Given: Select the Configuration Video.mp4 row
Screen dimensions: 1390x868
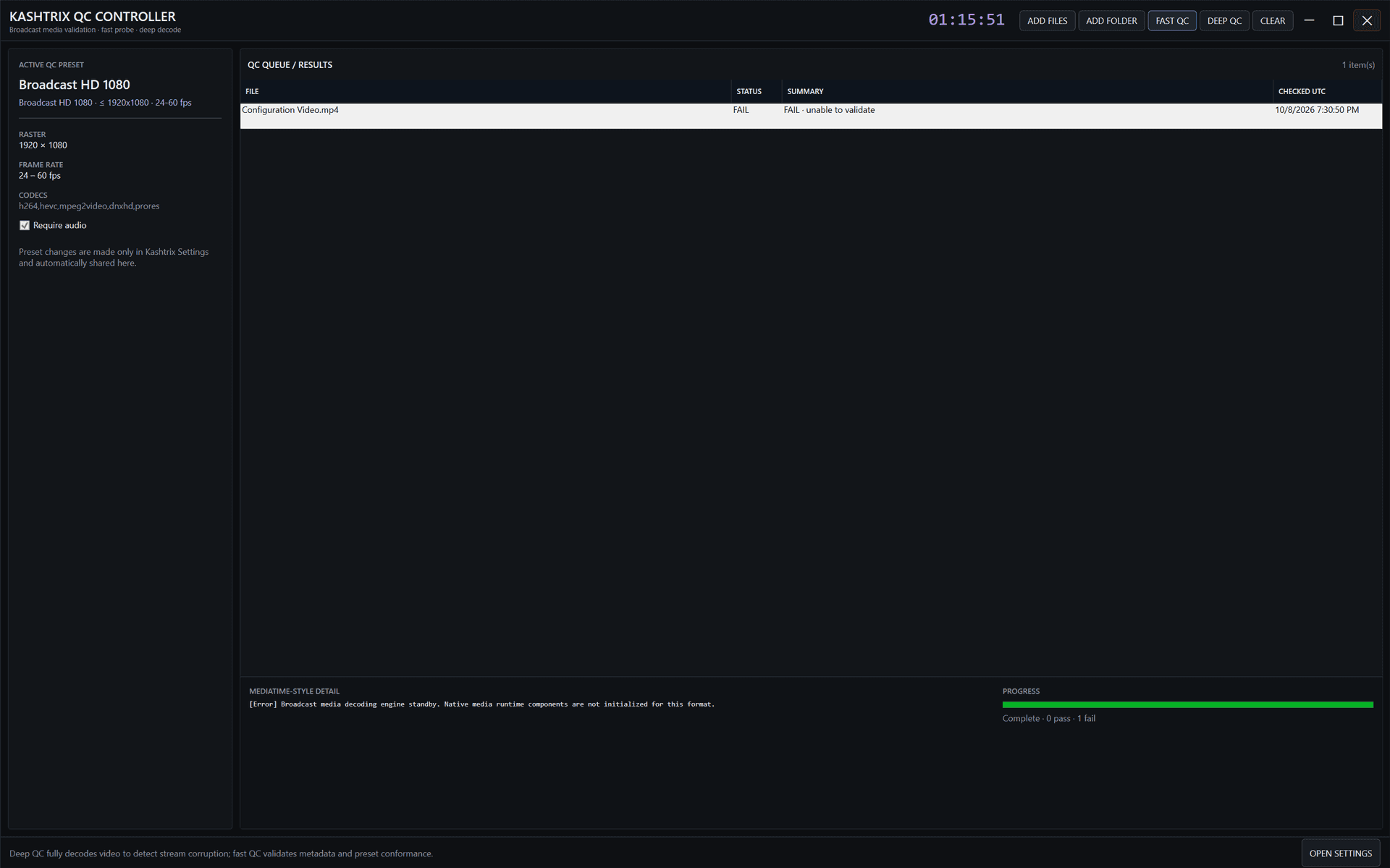Looking at the screenshot, I should click(x=811, y=116).
